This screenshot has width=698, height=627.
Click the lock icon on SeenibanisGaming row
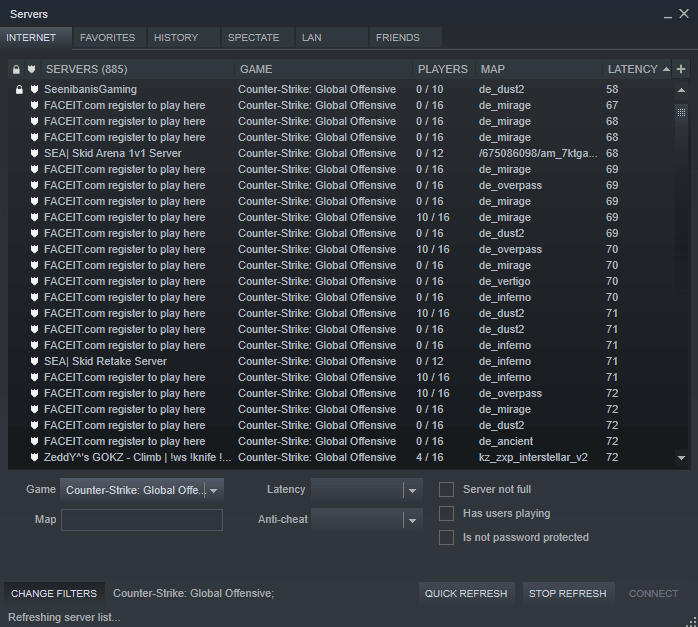coord(18,90)
